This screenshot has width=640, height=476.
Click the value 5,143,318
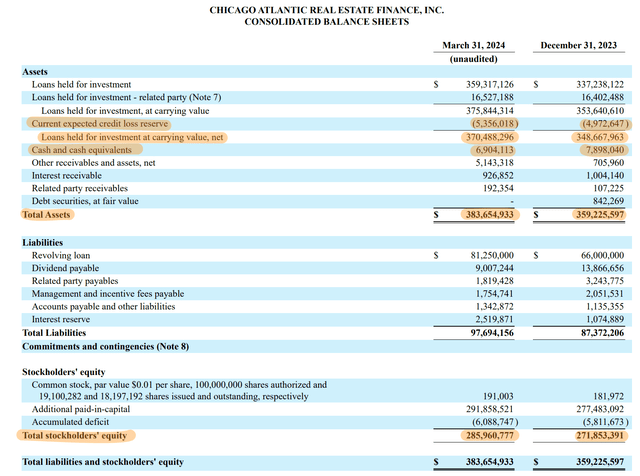pyautogui.click(x=494, y=163)
